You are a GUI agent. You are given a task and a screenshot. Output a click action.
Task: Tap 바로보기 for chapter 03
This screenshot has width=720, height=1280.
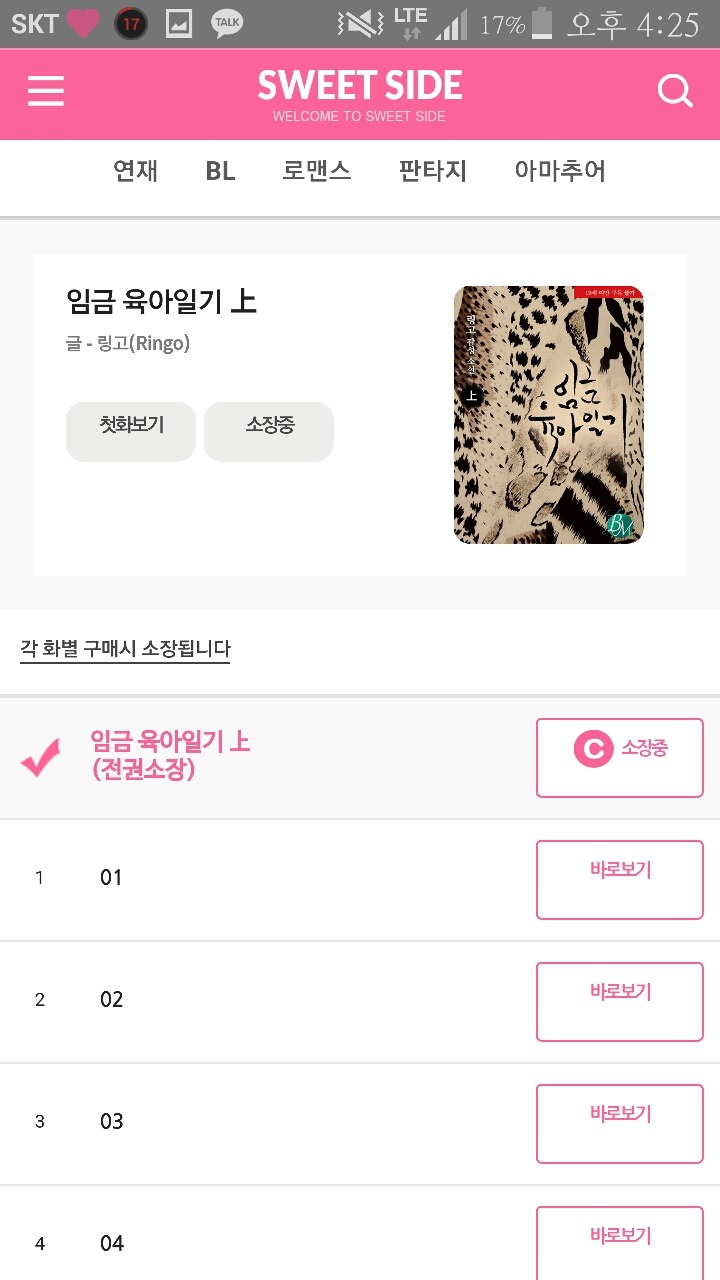click(x=620, y=1124)
